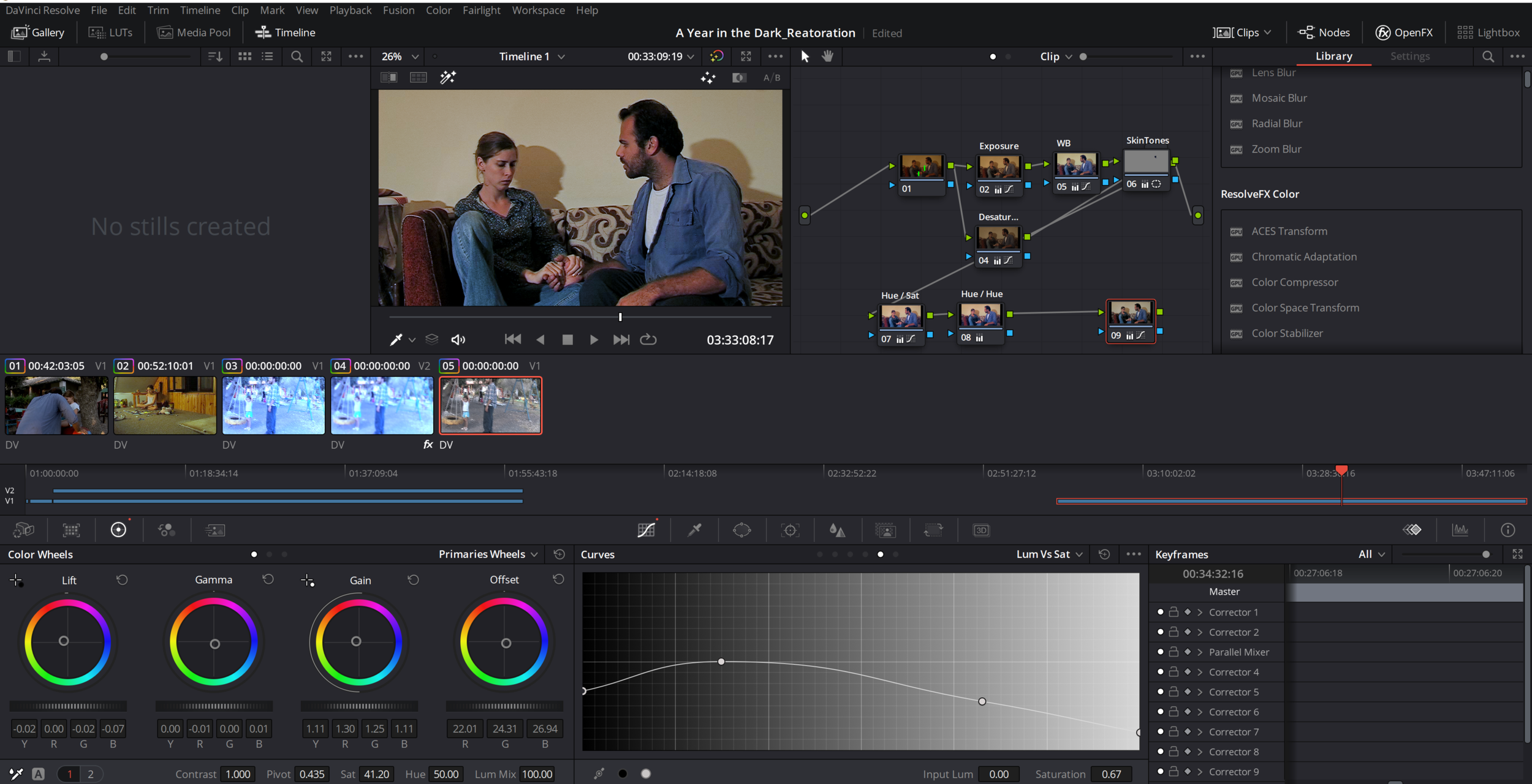Open the Camera Raw palette icon

click(23, 530)
